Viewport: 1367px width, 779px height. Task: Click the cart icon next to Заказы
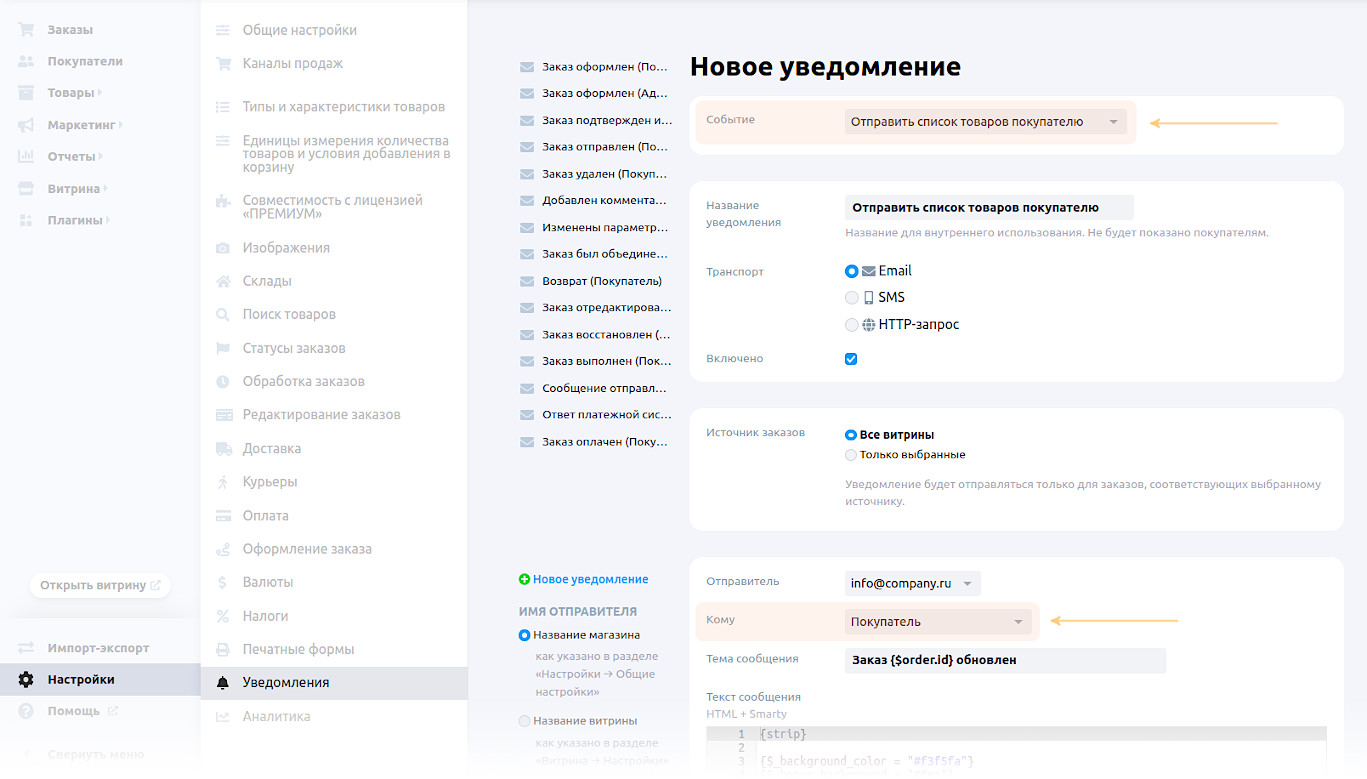coord(26,30)
